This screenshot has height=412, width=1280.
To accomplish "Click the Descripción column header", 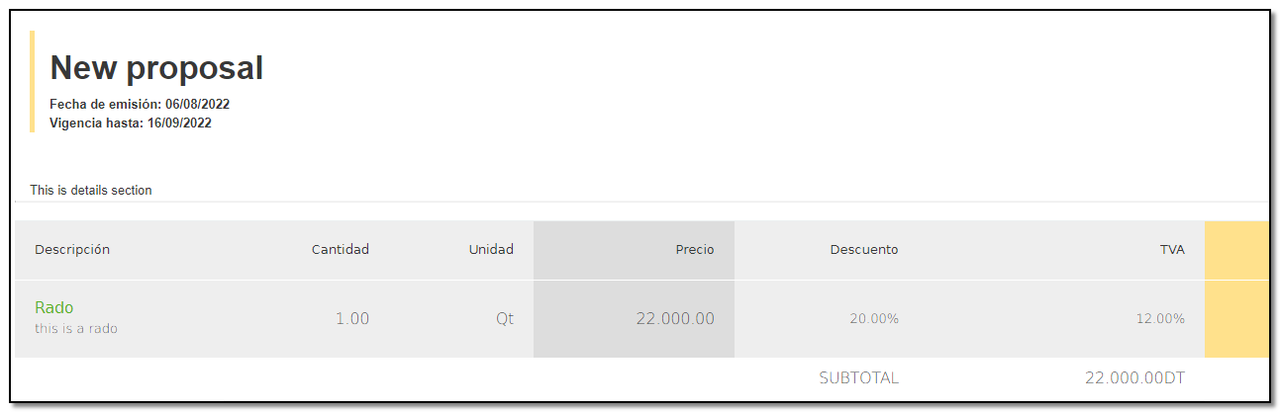I will coord(72,250).
